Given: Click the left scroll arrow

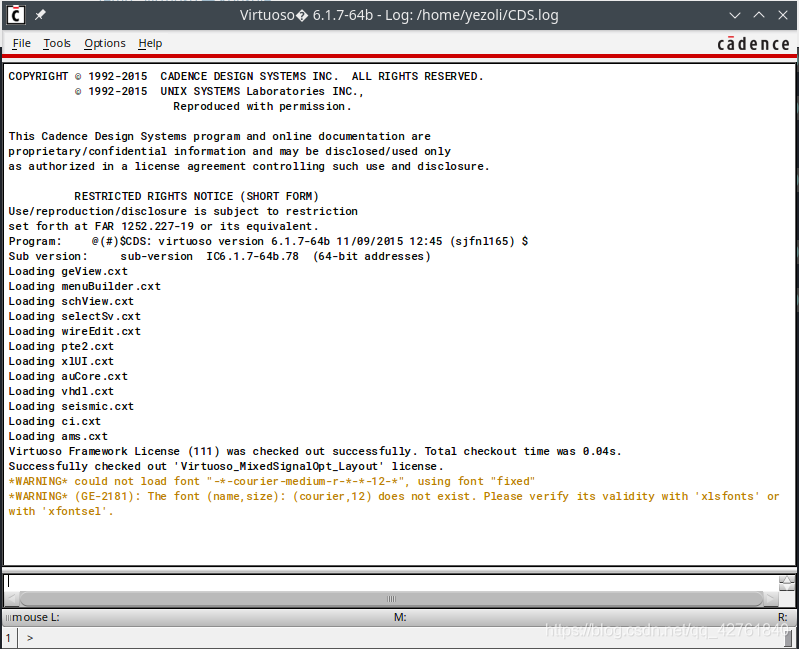Looking at the screenshot, I should tap(12, 599).
